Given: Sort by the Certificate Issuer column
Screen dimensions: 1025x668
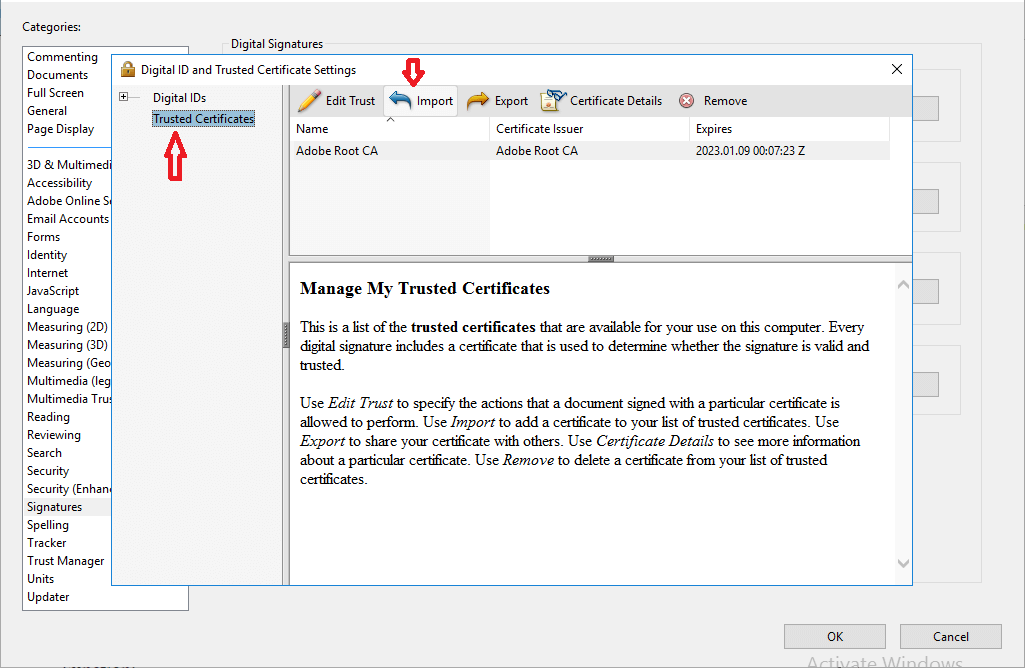Looking at the screenshot, I should click(x=539, y=129).
